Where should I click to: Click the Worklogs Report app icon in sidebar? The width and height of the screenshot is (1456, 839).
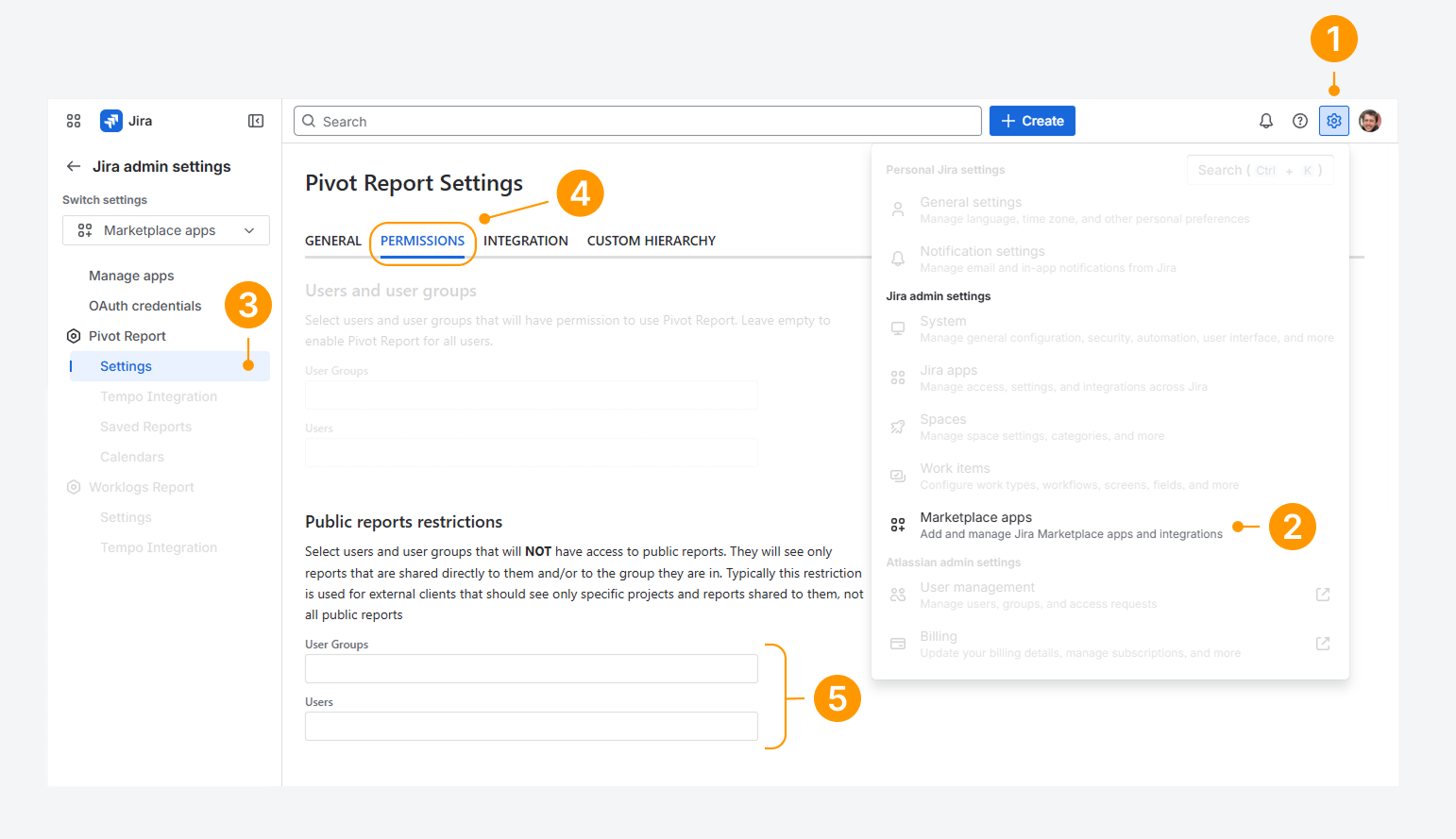coord(74,487)
